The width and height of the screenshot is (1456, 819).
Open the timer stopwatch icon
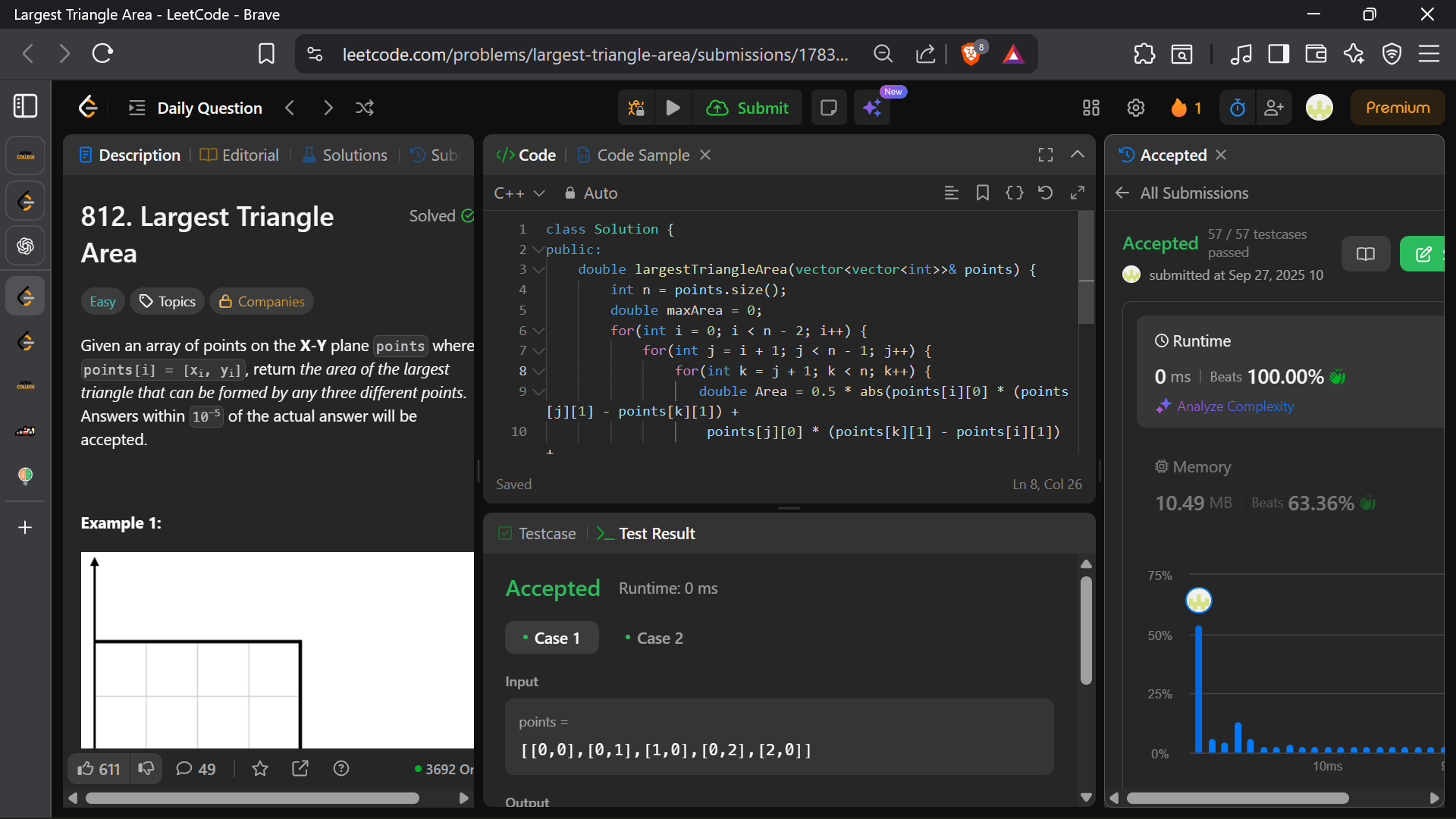tap(1237, 108)
